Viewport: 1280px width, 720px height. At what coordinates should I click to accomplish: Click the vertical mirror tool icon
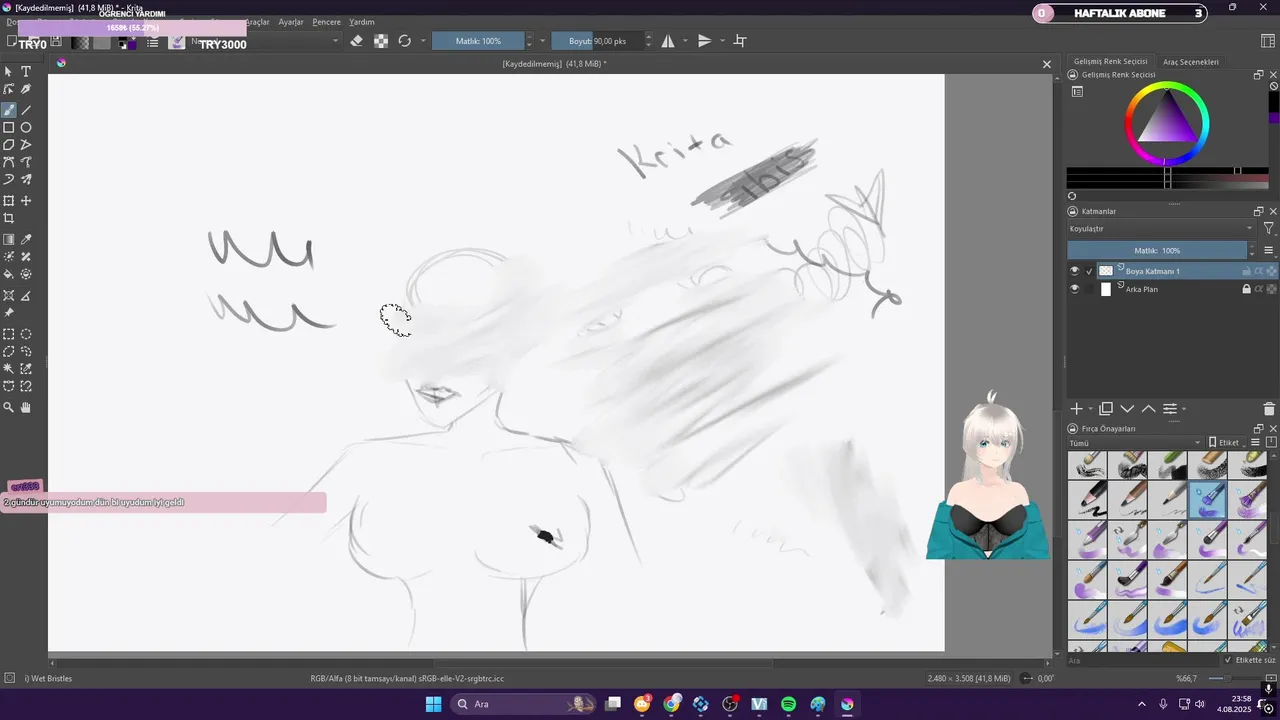click(x=705, y=41)
